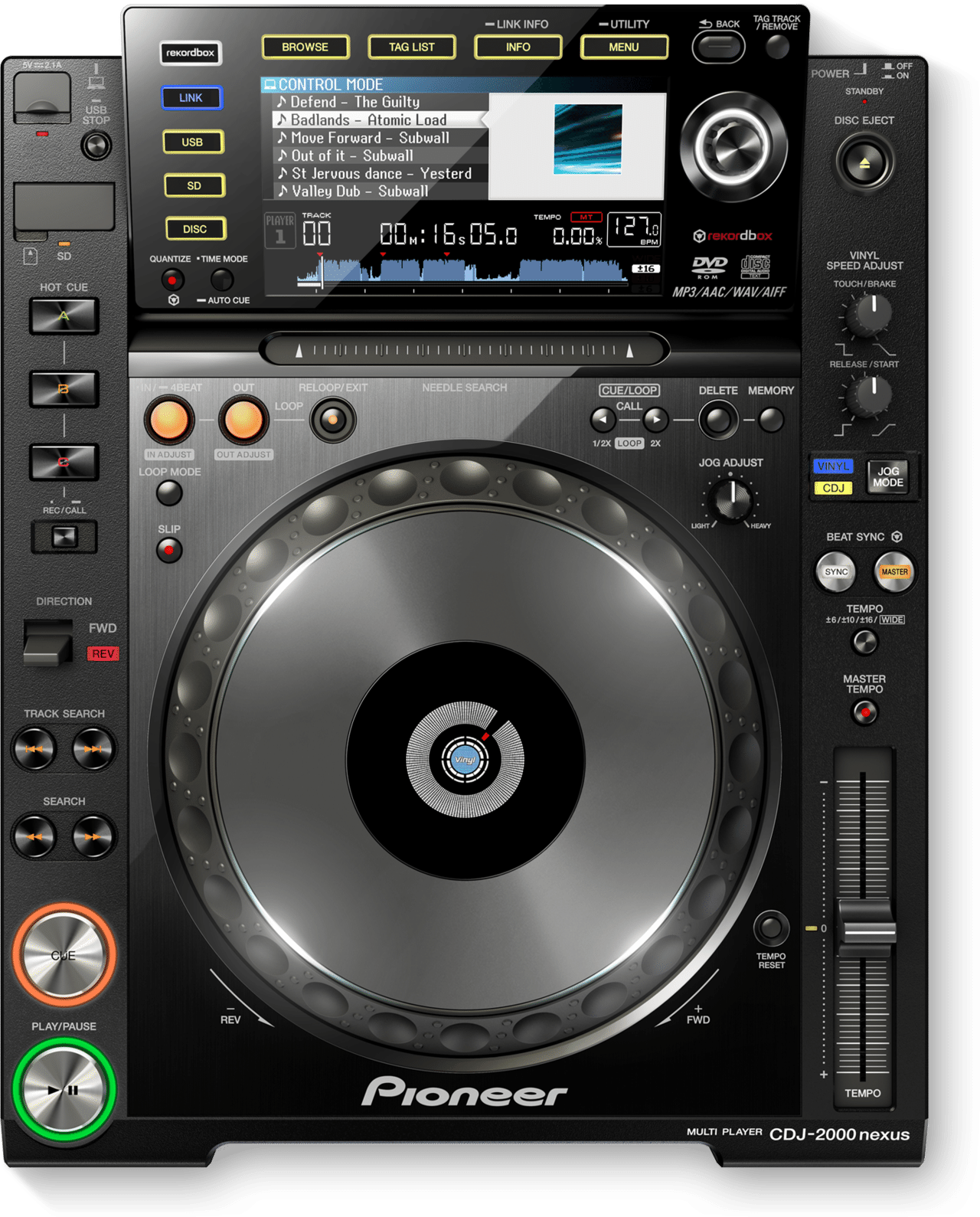Select the DISC source button

(195, 229)
